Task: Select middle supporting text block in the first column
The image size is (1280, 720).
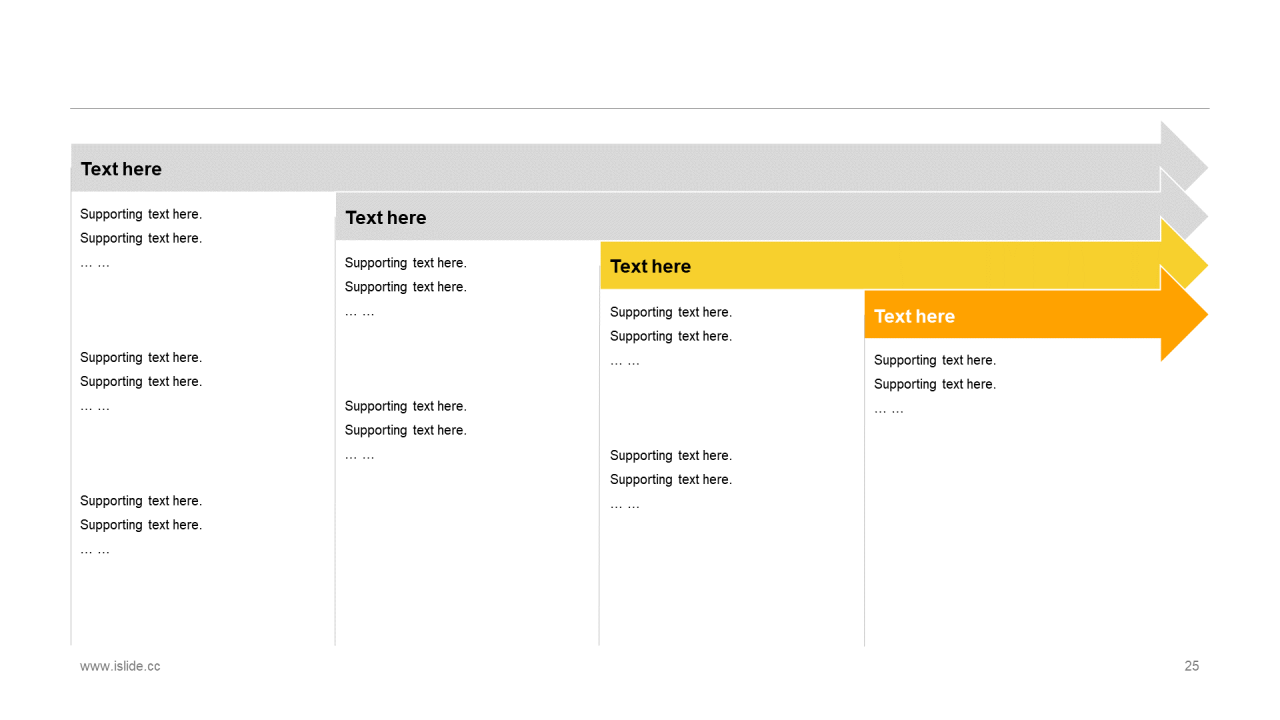Action: click(x=141, y=381)
